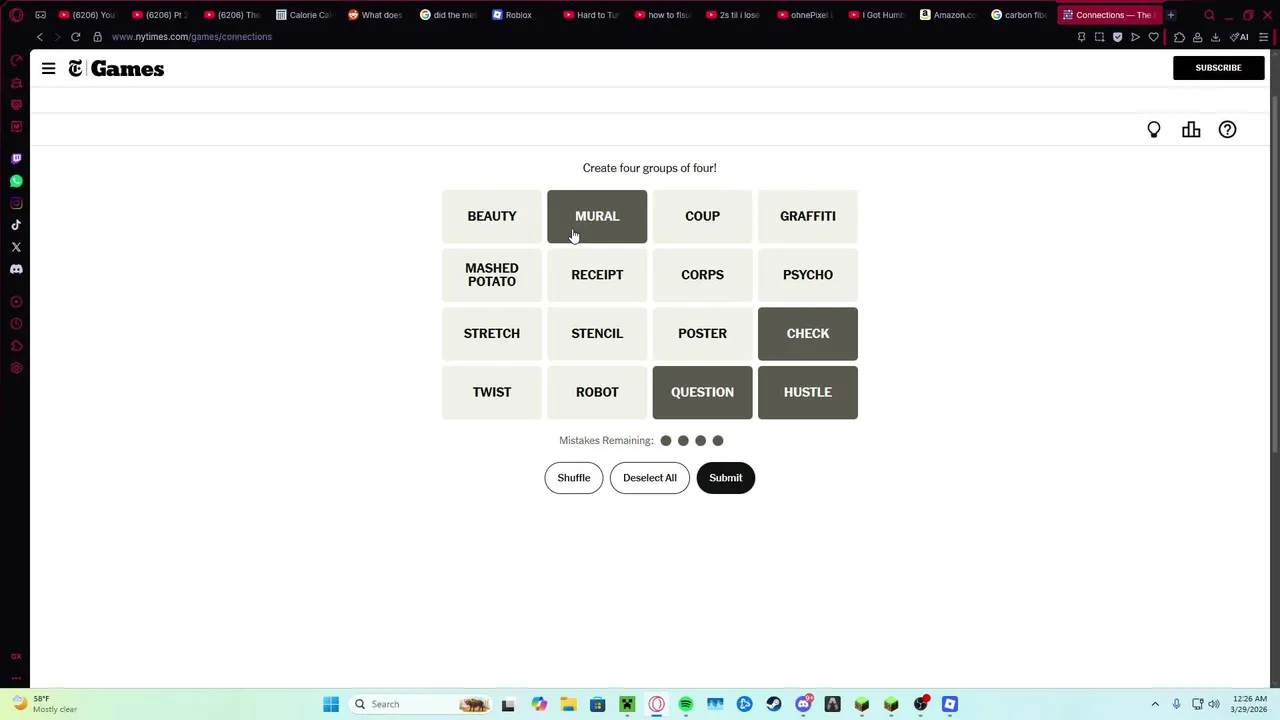Screen dimensions: 1280x720
Task: Open Steam from the taskbar
Action: point(774,704)
